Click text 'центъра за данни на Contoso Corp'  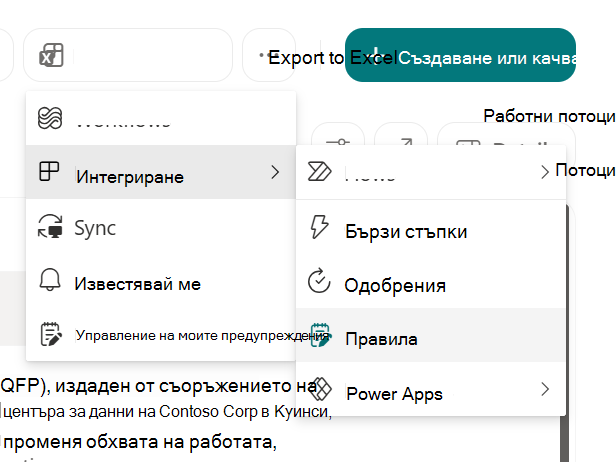pyautogui.click(x=131, y=412)
